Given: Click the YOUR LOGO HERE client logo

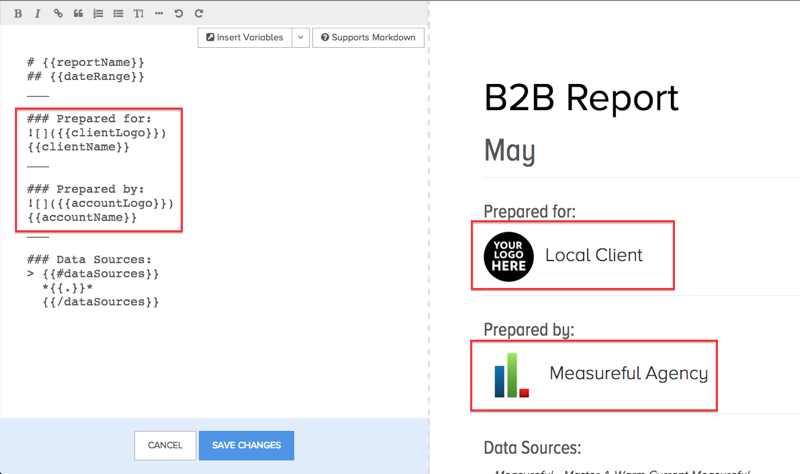Looking at the screenshot, I should 509,256.
